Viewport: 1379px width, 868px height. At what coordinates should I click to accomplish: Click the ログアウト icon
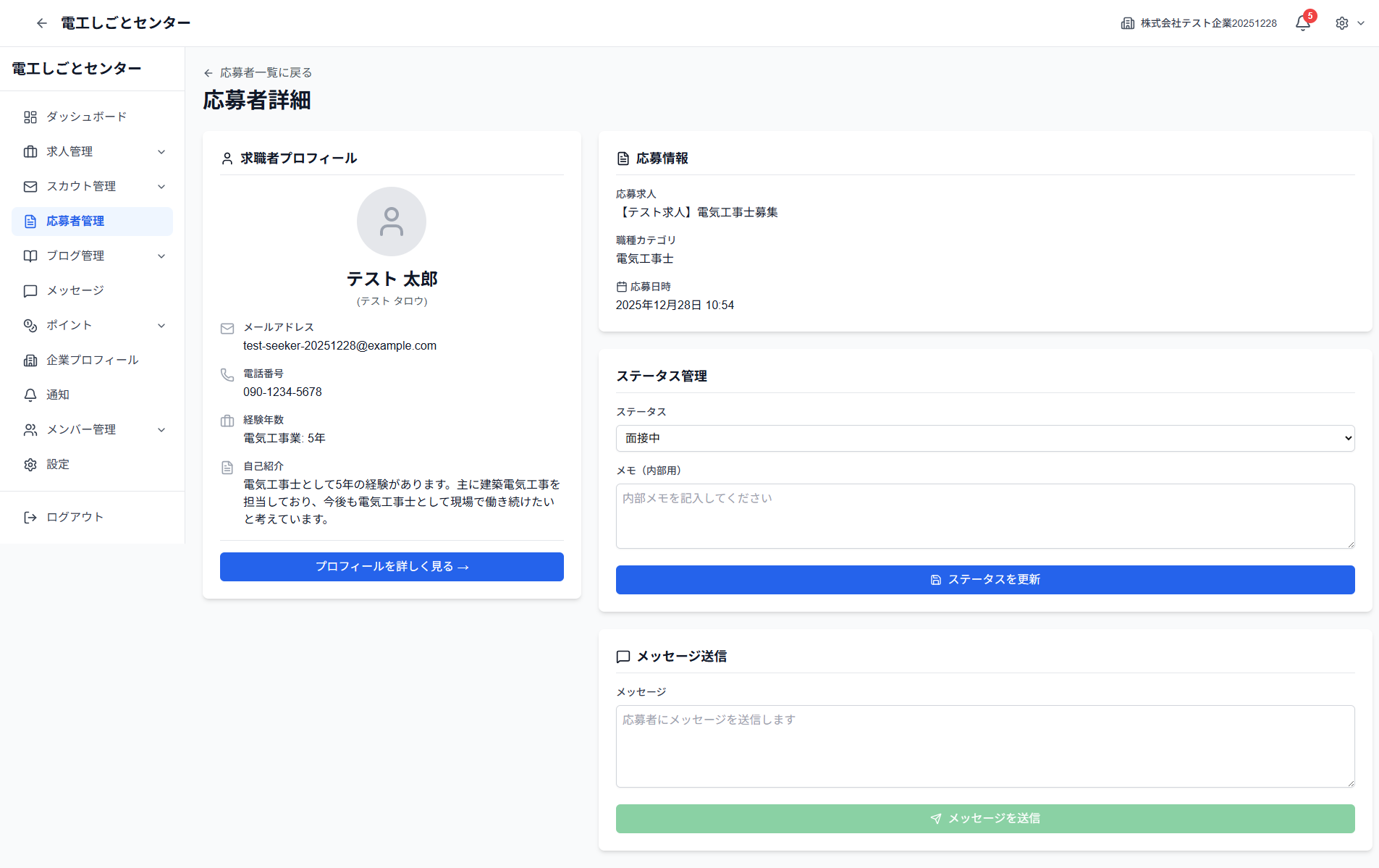(30, 517)
